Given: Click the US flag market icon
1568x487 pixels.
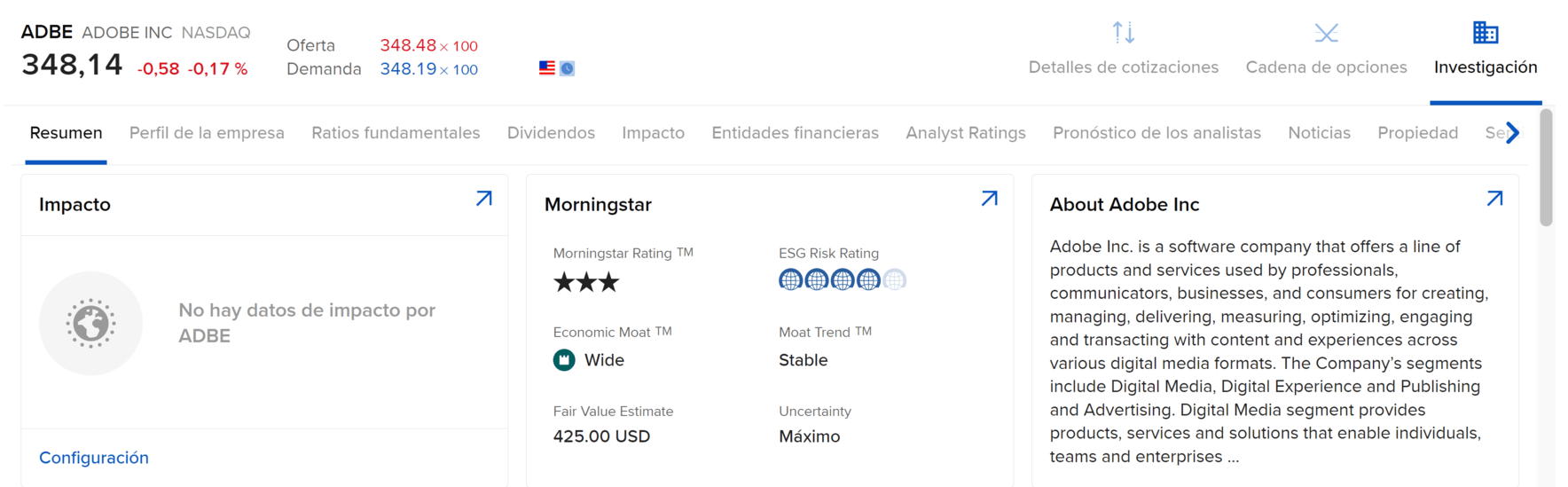Looking at the screenshot, I should 547,67.
